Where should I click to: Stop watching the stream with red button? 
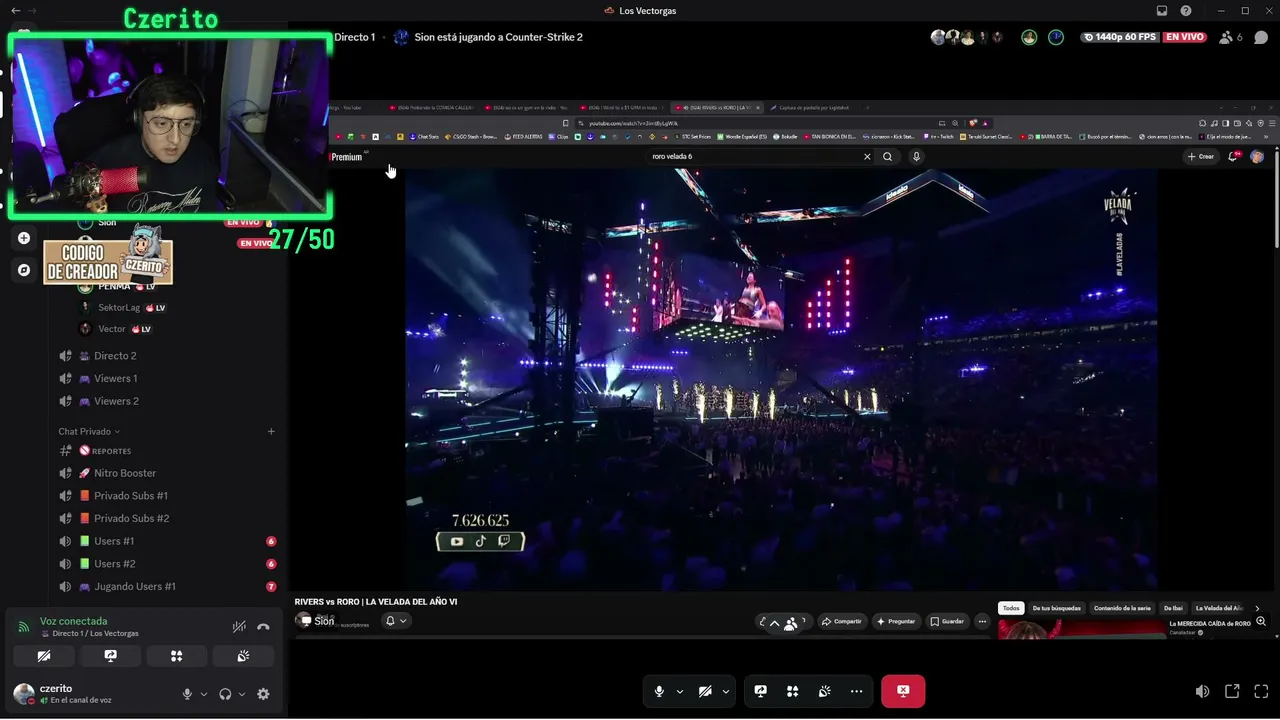coord(903,691)
